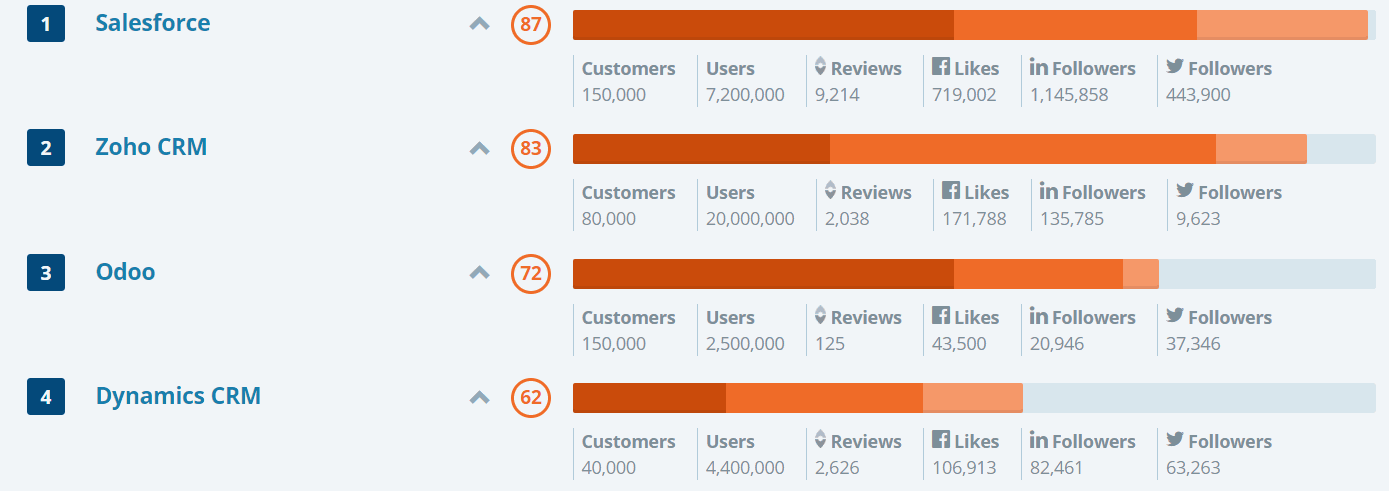Click the Facebook icon in Zoho CRM row
The width and height of the screenshot is (1389, 491).
click(x=951, y=191)
